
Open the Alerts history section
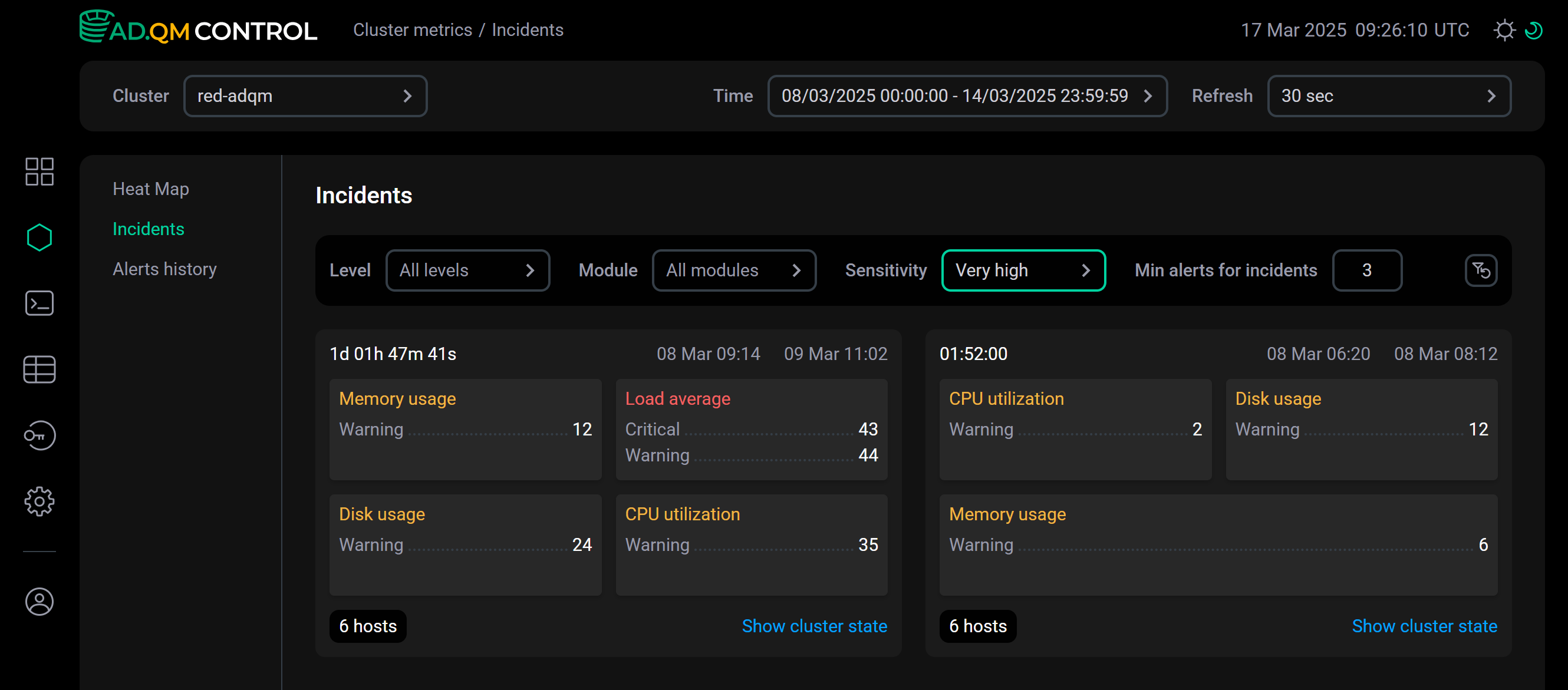click(164, 269)
